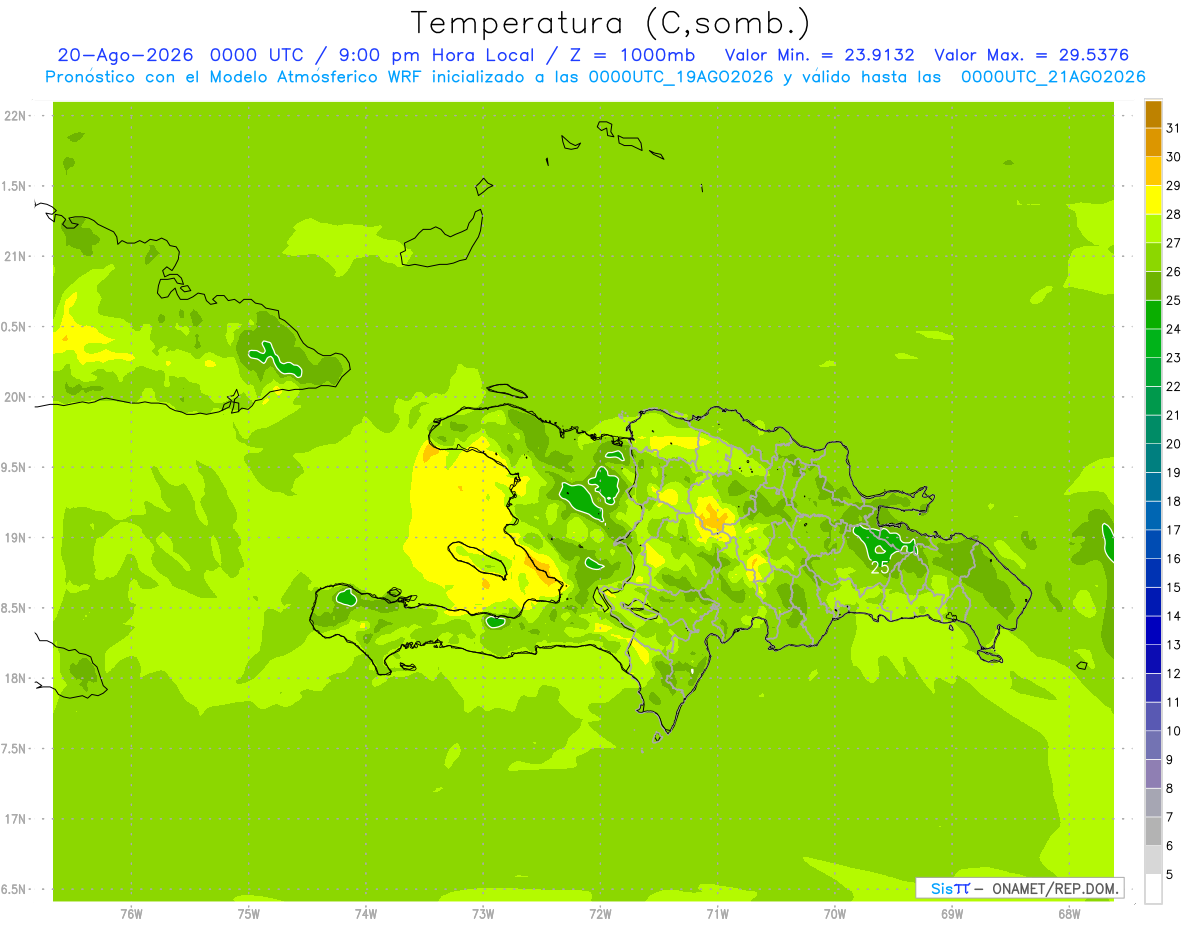The height and width of the screenshot is (927, 1200).
Task: Click the '72W' longitude axis label
Action: tap(600, 914)
